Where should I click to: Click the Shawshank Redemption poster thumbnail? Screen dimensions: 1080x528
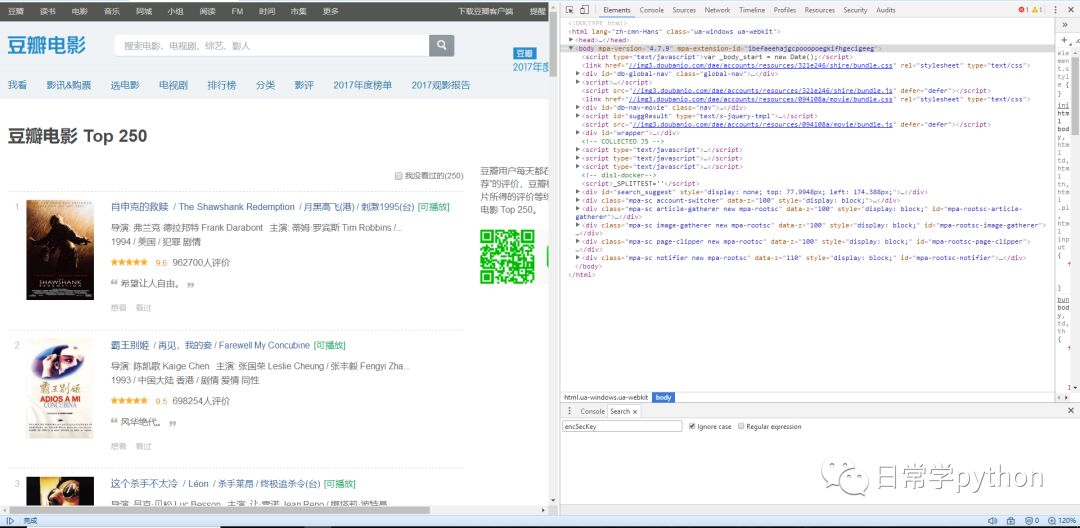(60, 250)
